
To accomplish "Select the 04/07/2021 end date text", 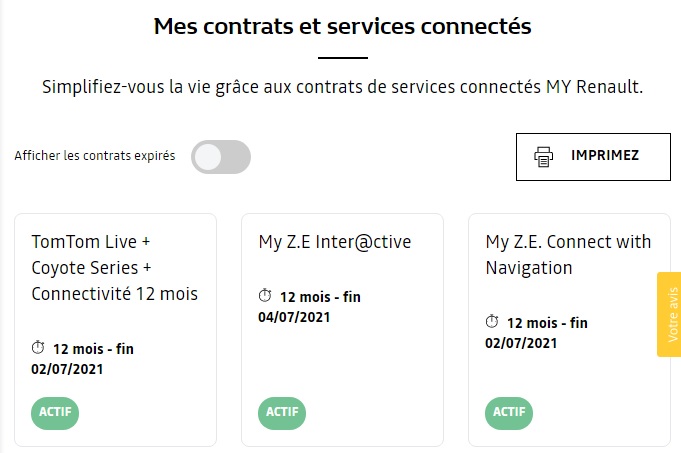I will pyautogui.click(x=294, y=317).
